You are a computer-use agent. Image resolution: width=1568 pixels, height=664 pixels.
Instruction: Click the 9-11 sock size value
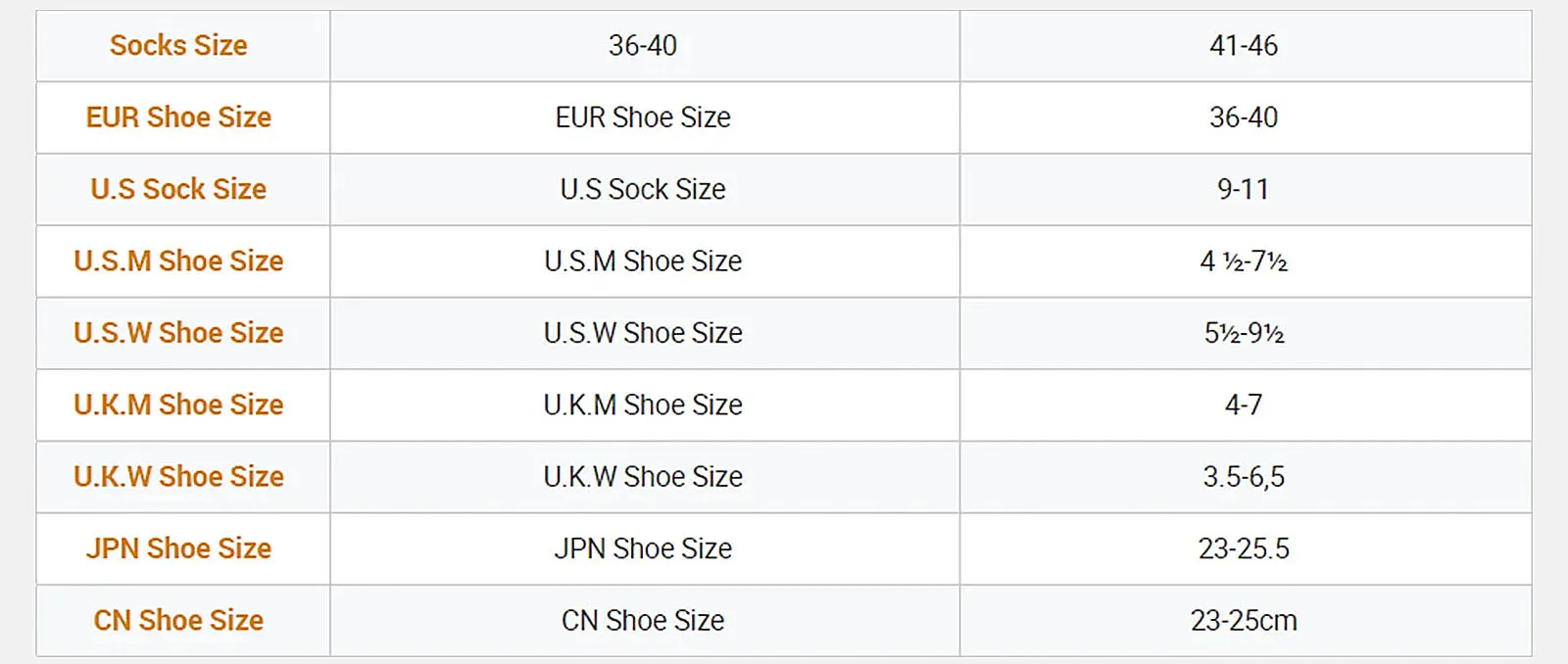[x=1244, y=189]
